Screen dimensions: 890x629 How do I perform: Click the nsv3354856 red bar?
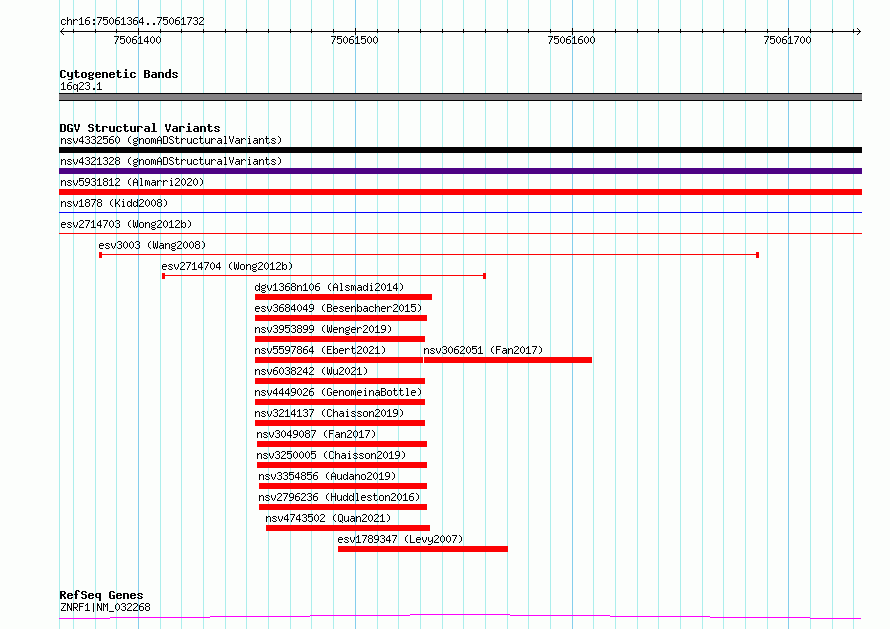tap(343, 486)
